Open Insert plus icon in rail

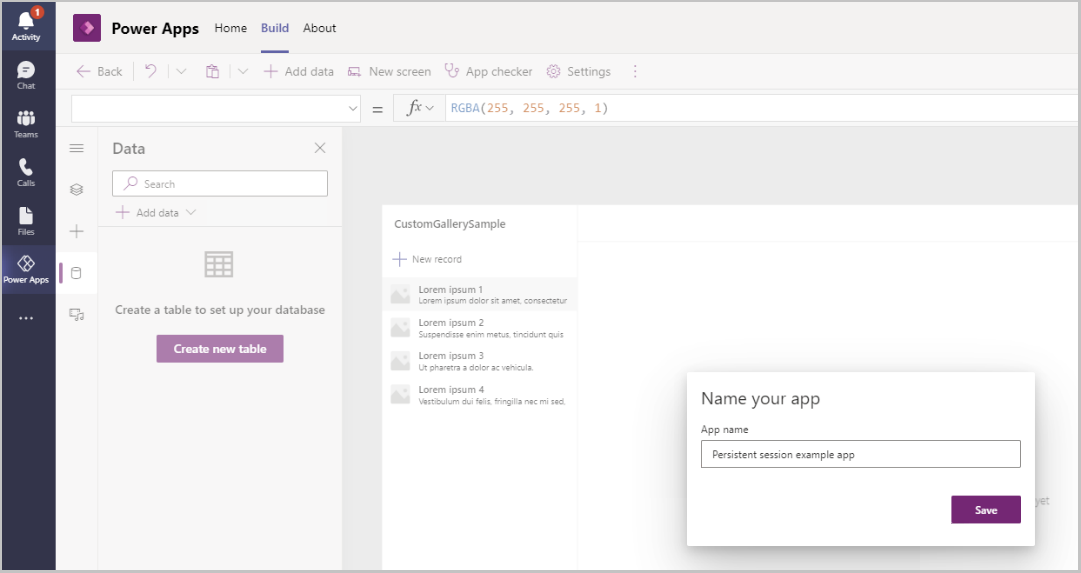77,231
